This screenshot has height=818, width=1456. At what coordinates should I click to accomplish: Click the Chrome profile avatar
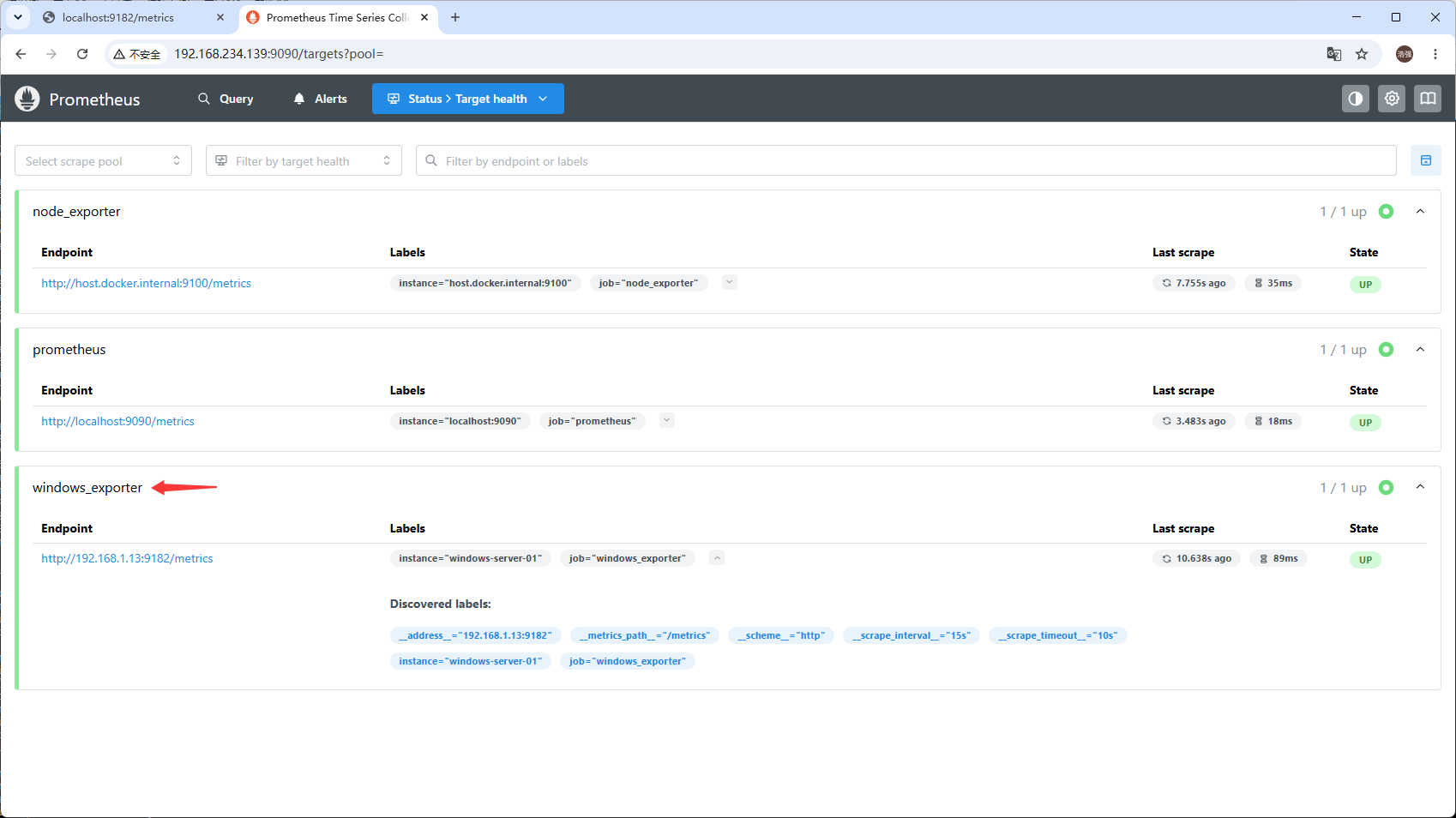tap(1405, 54)
